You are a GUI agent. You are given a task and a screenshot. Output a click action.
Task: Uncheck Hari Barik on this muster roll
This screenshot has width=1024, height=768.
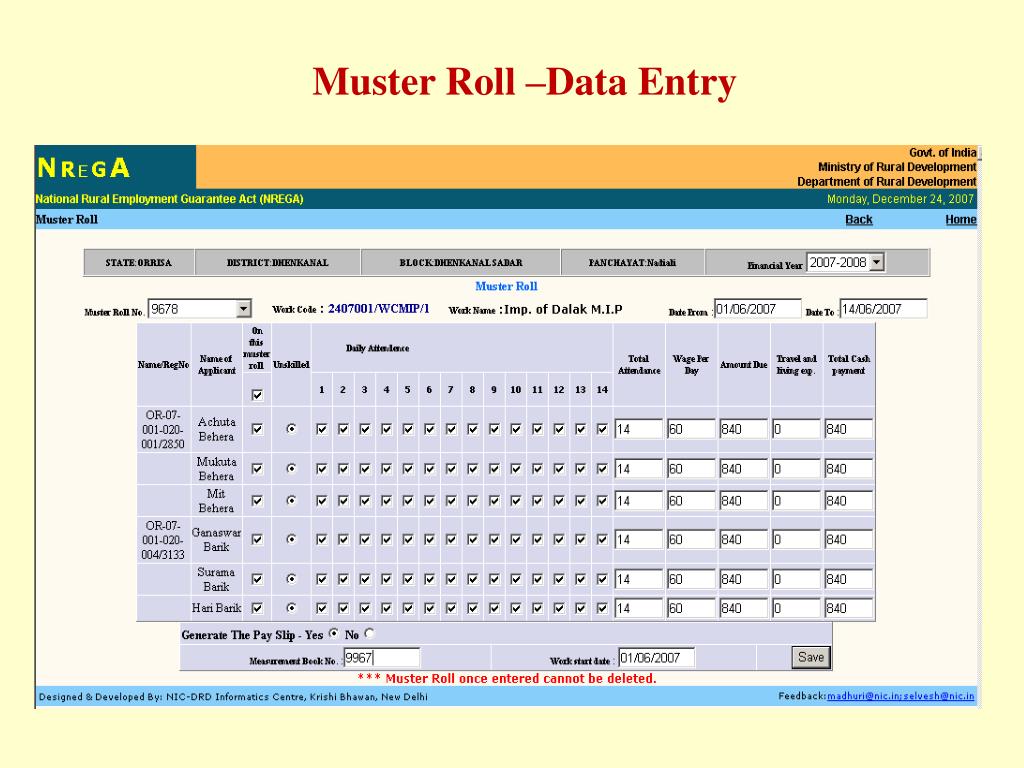(x=257, y=608)
